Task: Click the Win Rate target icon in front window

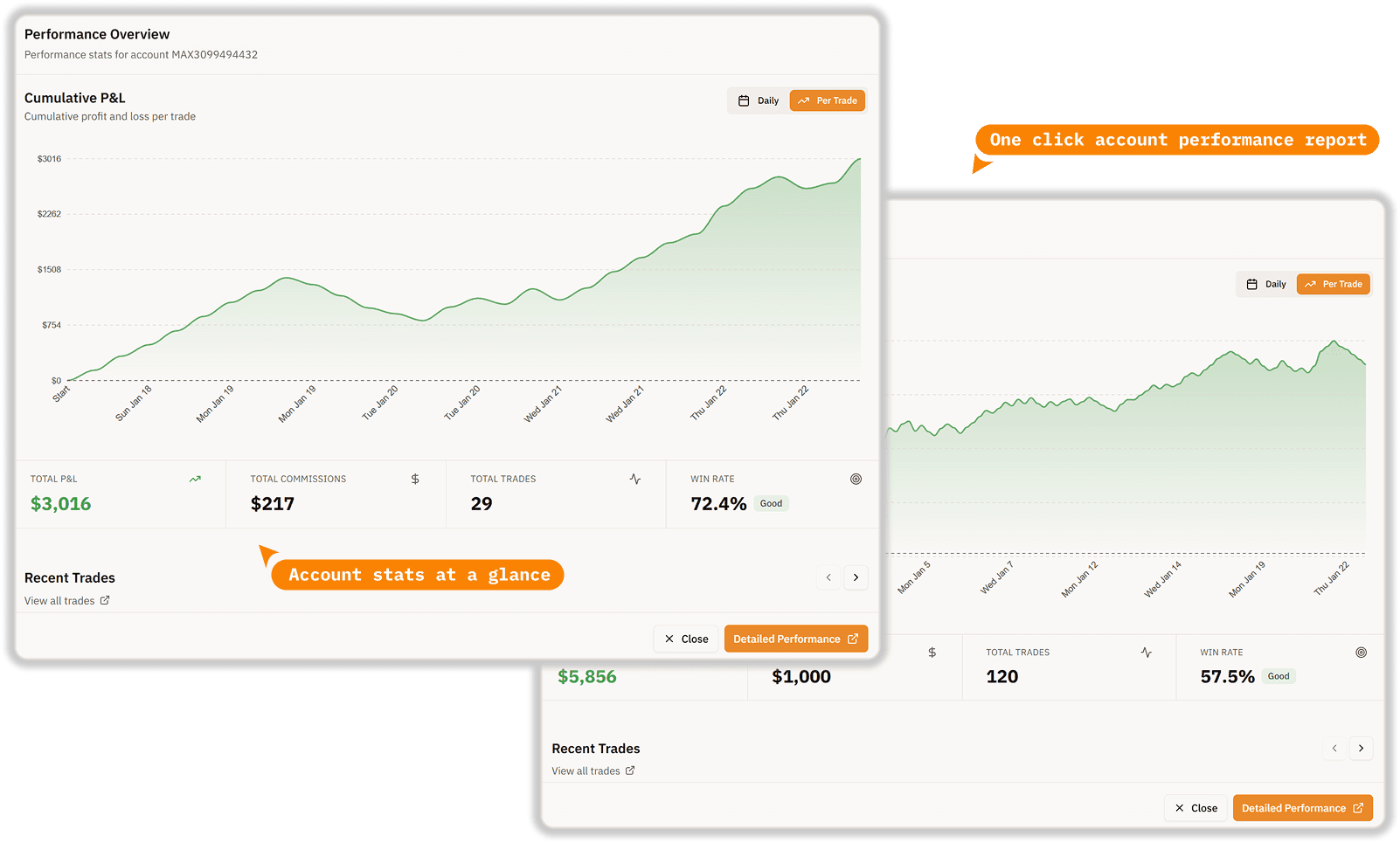Action: tap(856, 479)
